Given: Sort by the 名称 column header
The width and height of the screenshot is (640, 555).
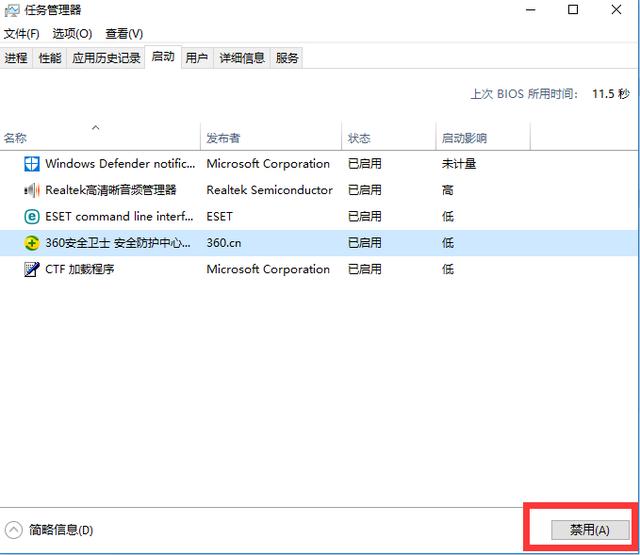Looking at the screenshot, I should (100, 137).
